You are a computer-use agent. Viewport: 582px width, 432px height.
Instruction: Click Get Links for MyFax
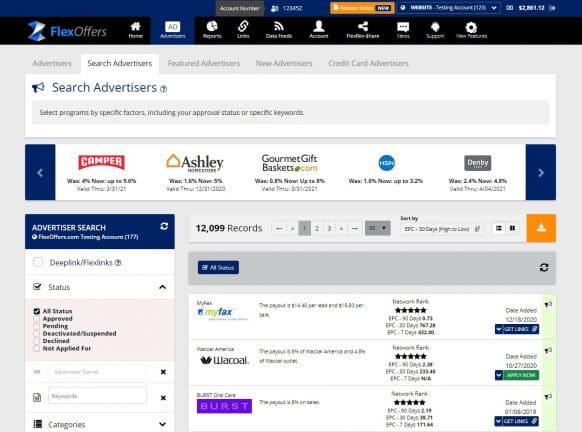[x=520, y=329]
